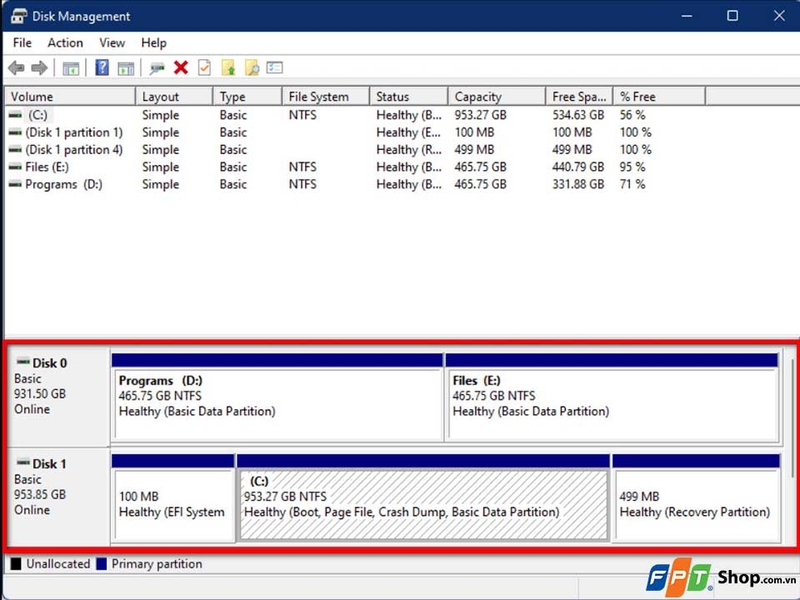This screenshot has height=600, width=800.
Task: Click the drive icon of Disk 1 partition 1
Action: pos(15,132)
